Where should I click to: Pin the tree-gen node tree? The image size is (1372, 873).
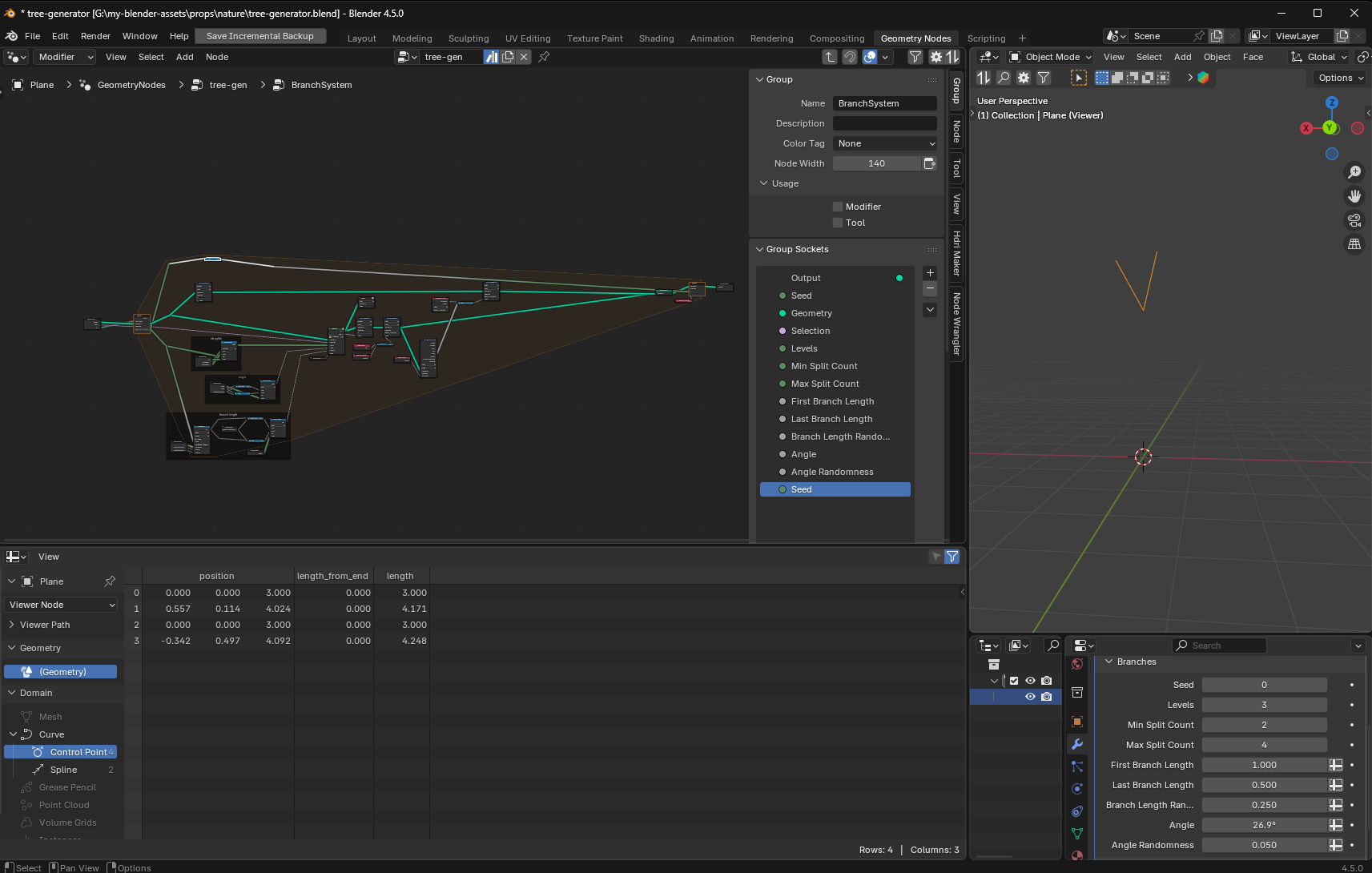pos(544,57)
